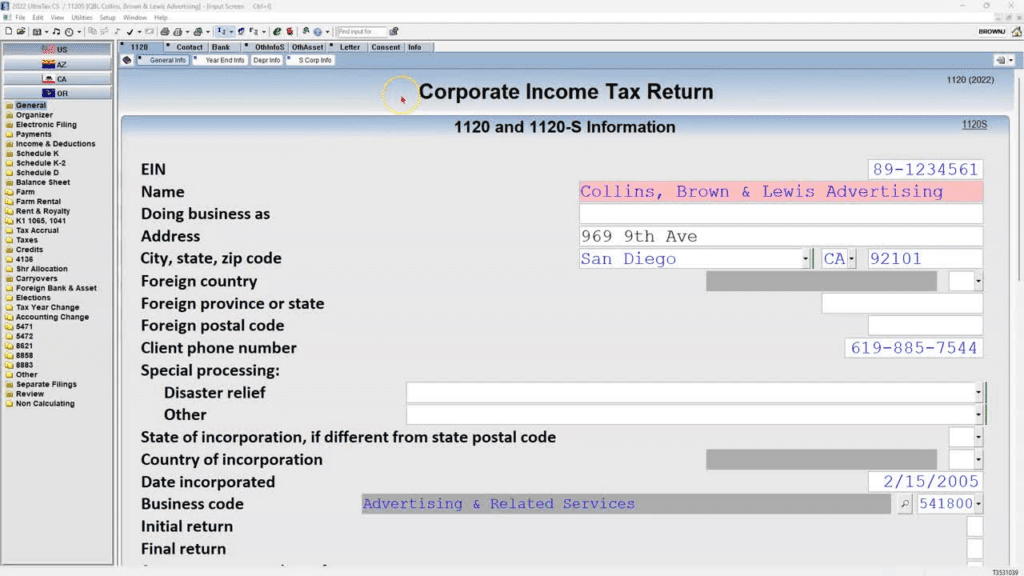Switch to the OthAsset tab
Screen dimensions: 1024x576
tap(307, 47)
